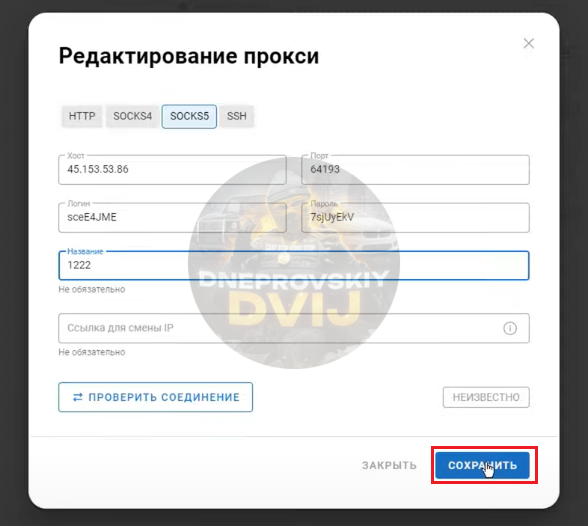588x526 pixels.
Task: Click the info icon in IP change field
Action: [x=510, y=328]
